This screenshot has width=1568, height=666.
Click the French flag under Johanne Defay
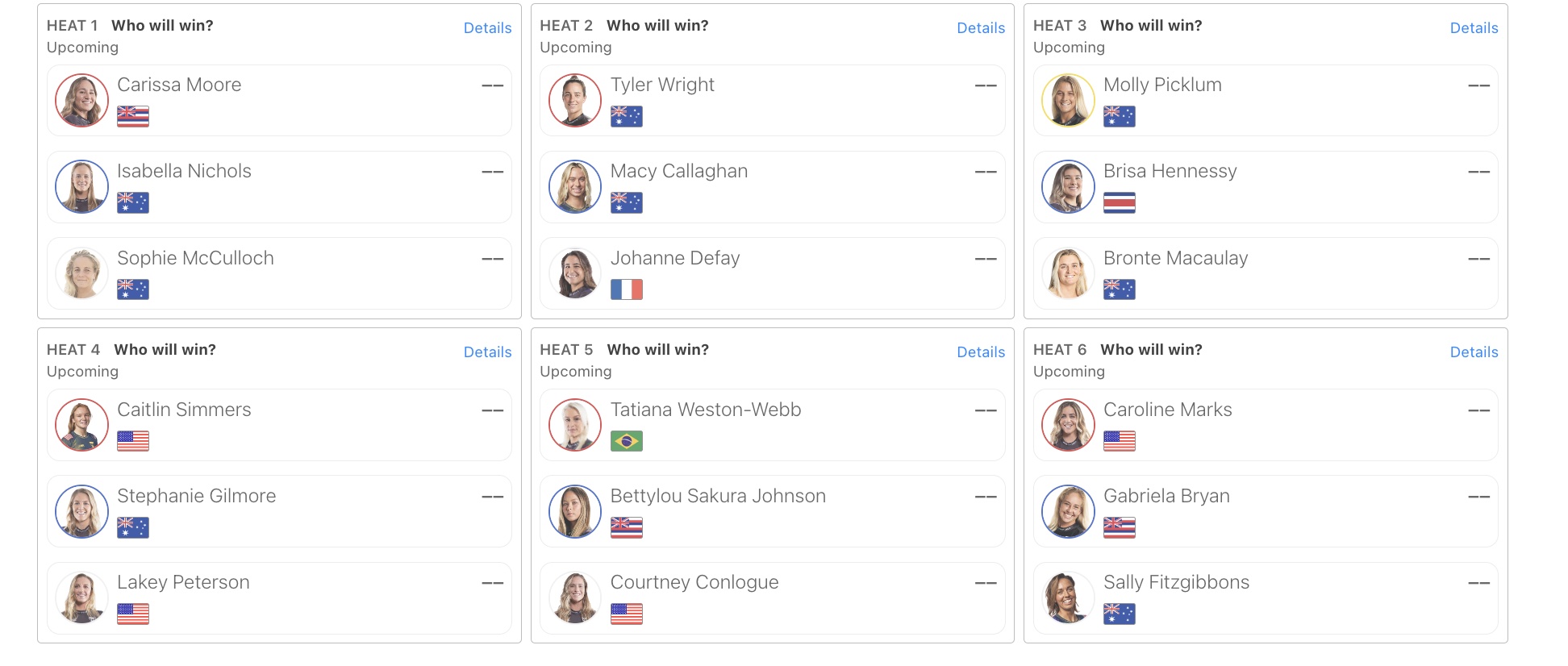627,289
